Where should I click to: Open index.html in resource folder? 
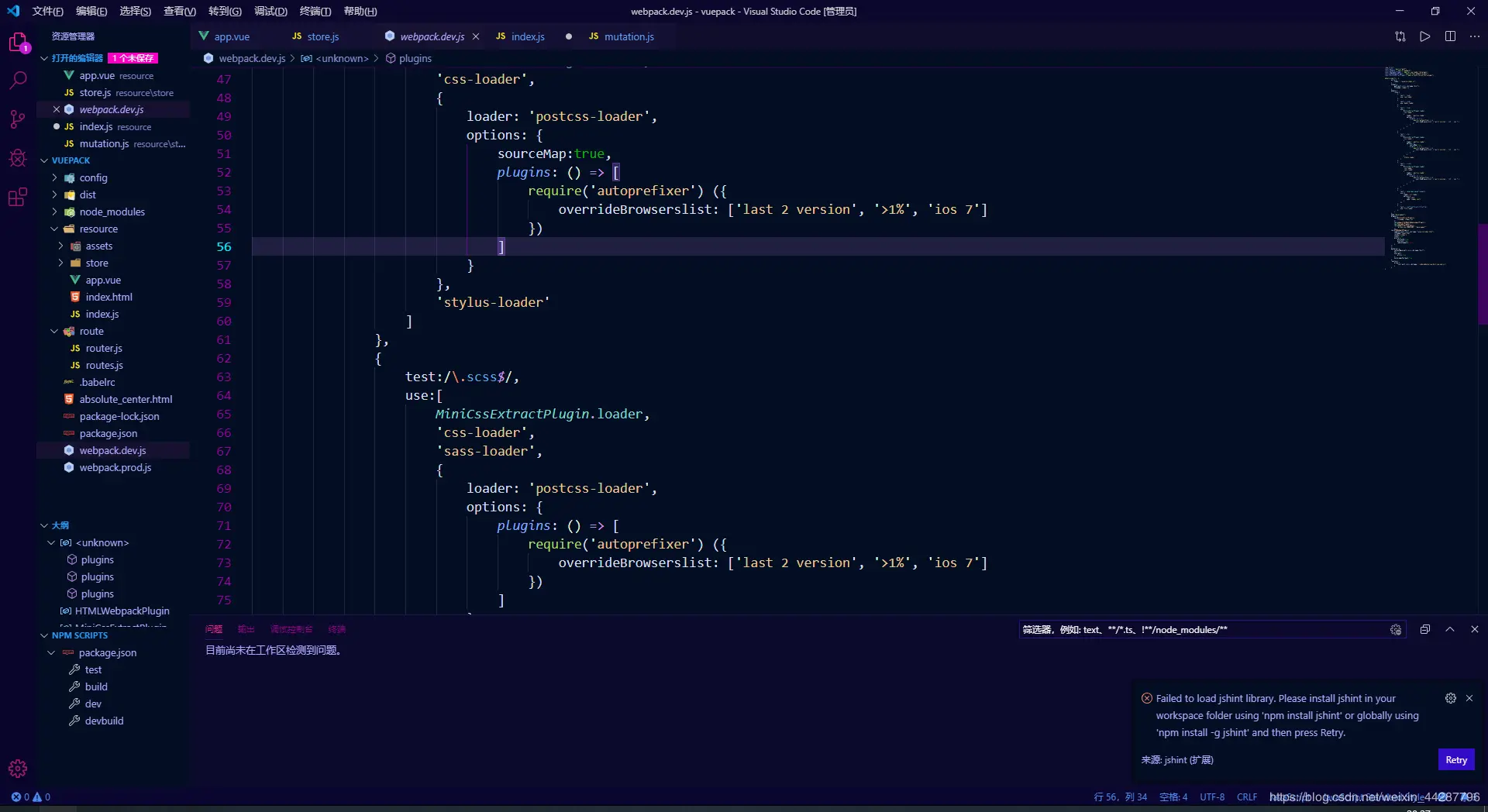point(109,297)
